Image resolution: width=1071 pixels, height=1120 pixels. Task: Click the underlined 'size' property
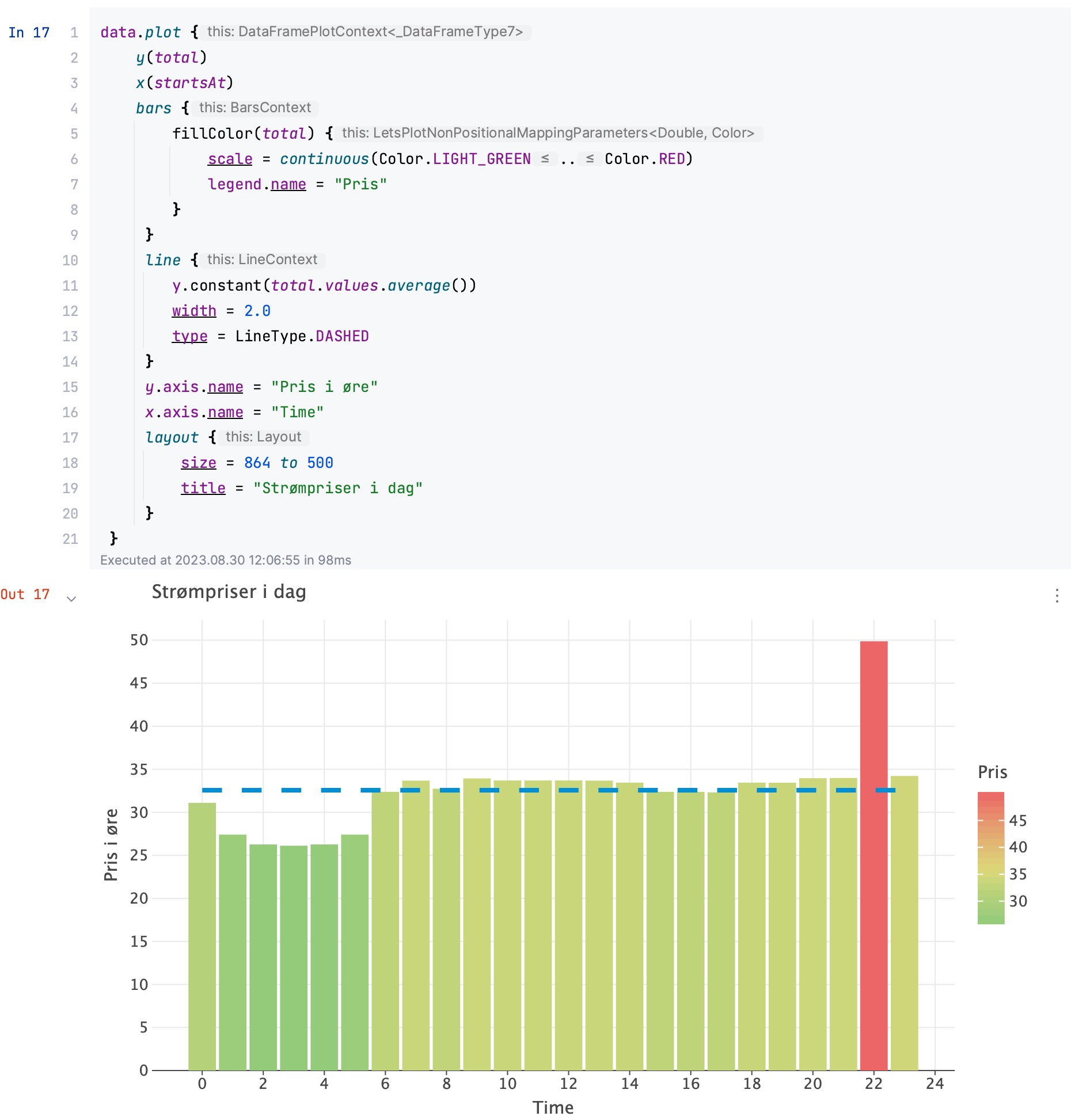pyautogui.click(x=198, y=463)
